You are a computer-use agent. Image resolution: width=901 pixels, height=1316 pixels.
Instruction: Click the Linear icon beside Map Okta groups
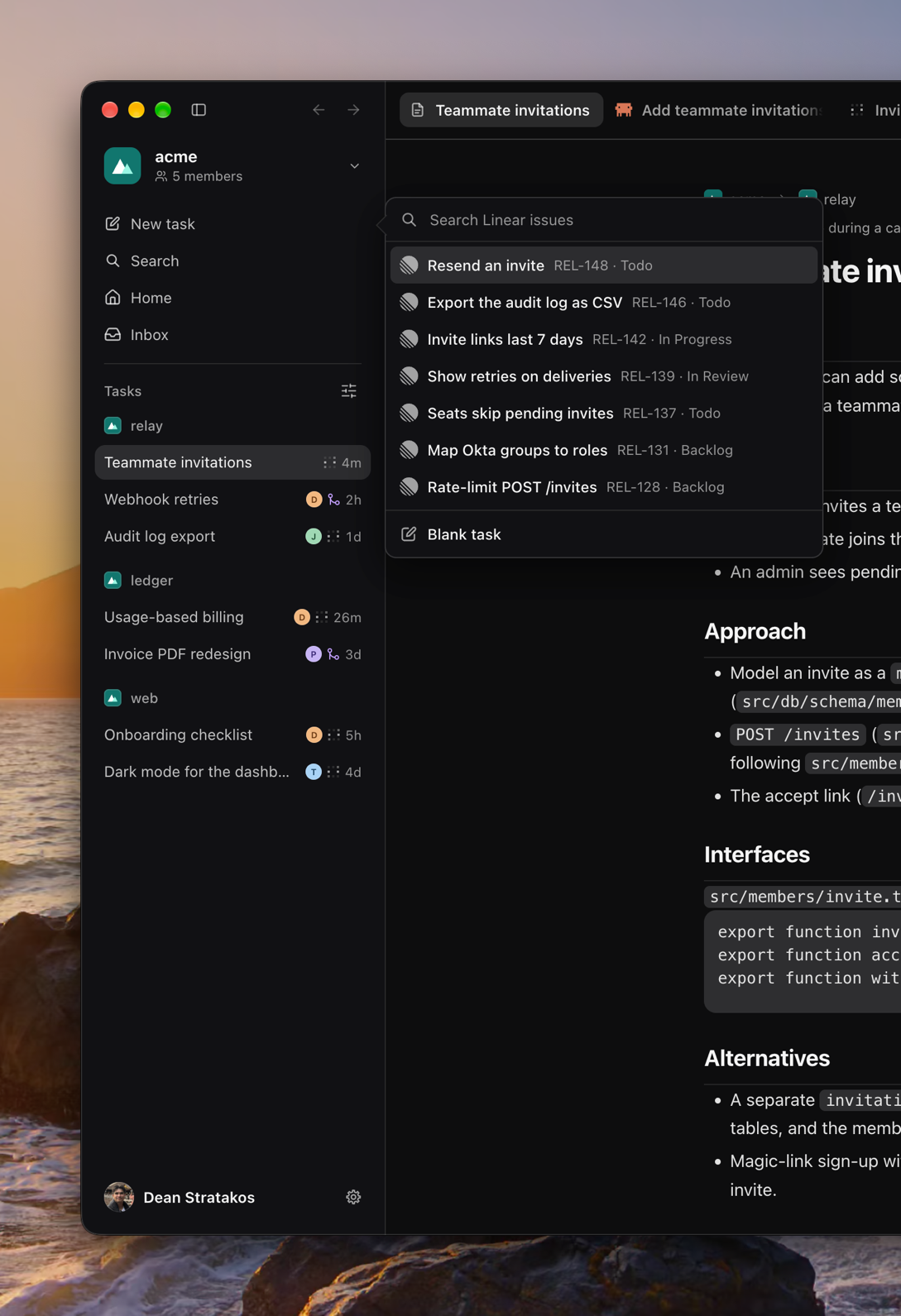[x=409, y=450]
